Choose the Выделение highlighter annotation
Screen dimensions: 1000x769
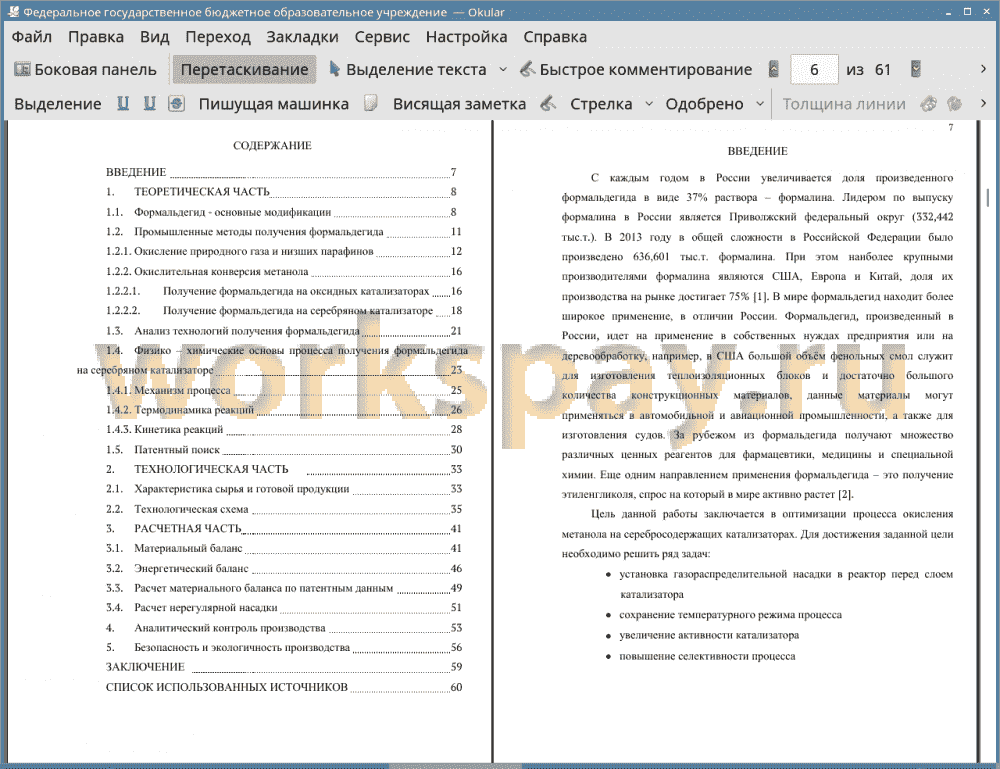coord(57,104)
